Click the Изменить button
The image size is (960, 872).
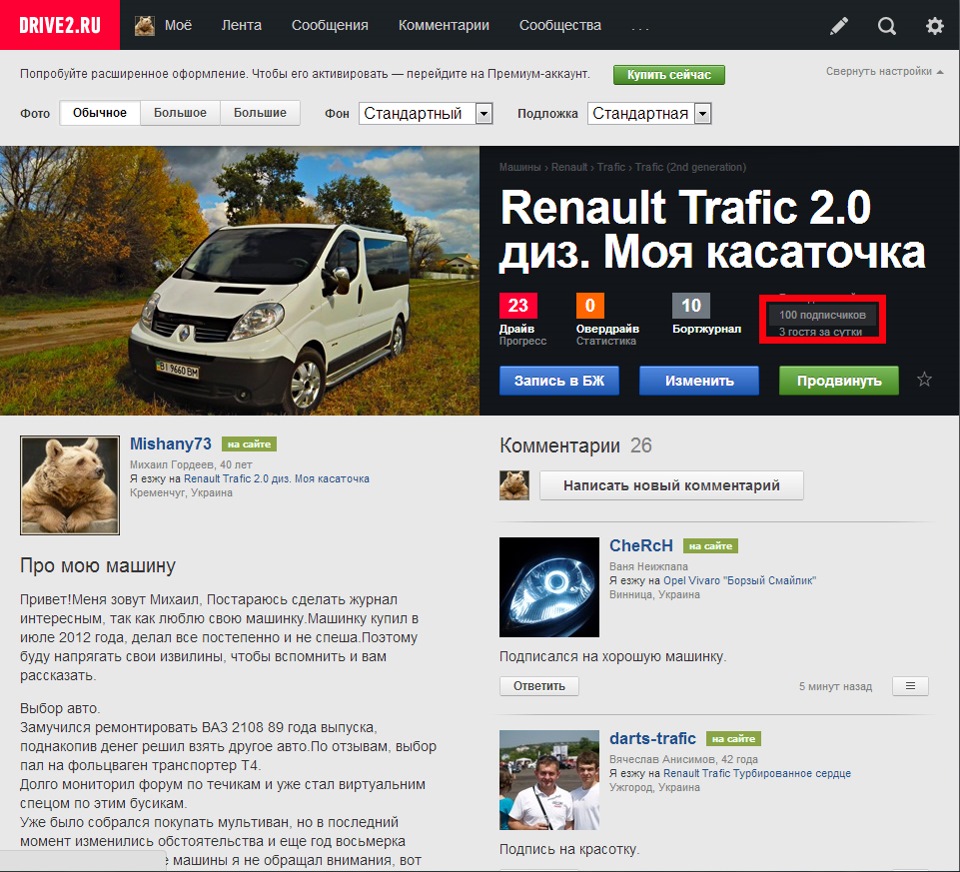[x=699, y=380]
